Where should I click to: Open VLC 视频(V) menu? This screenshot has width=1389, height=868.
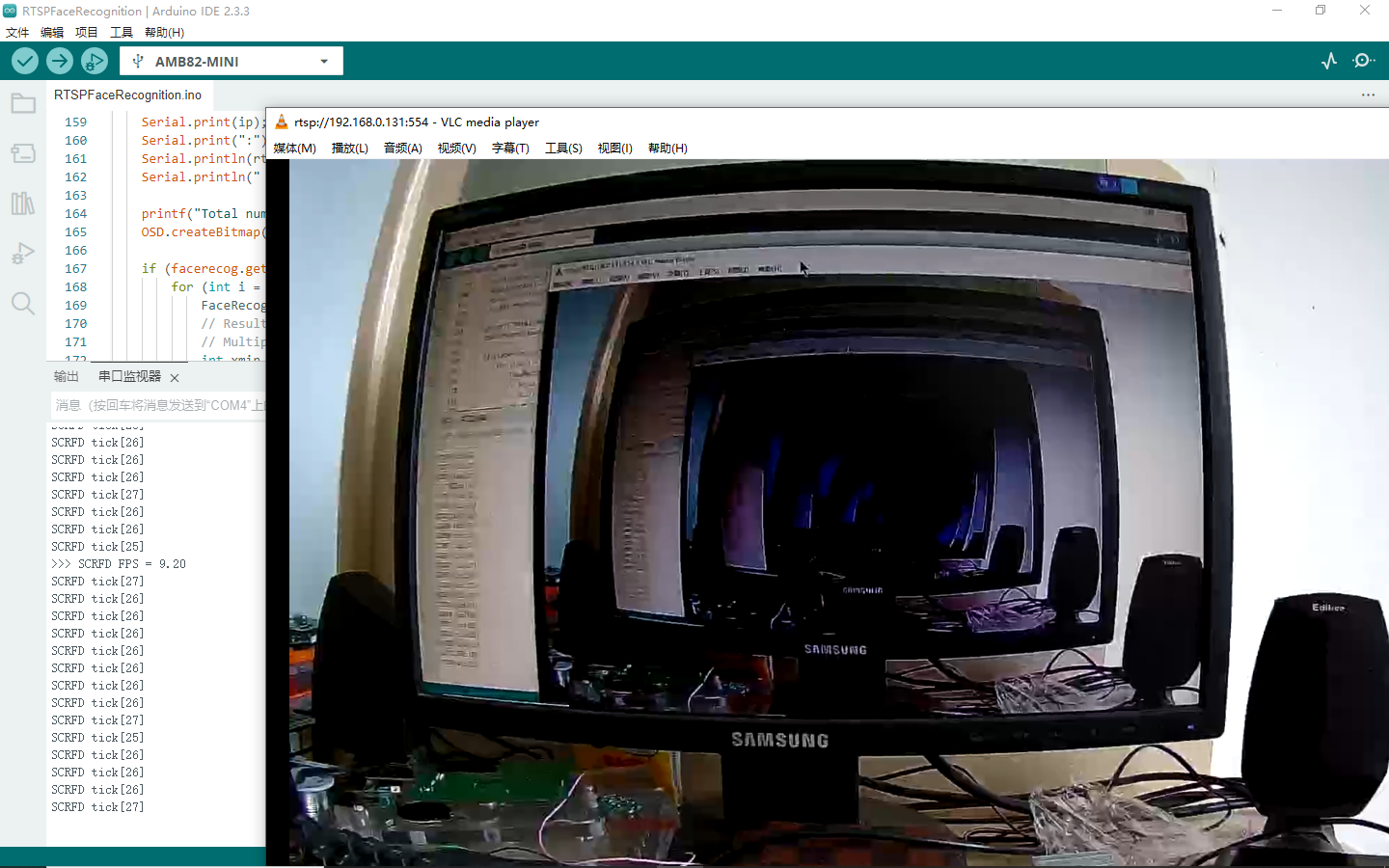(x=456, y=148)
